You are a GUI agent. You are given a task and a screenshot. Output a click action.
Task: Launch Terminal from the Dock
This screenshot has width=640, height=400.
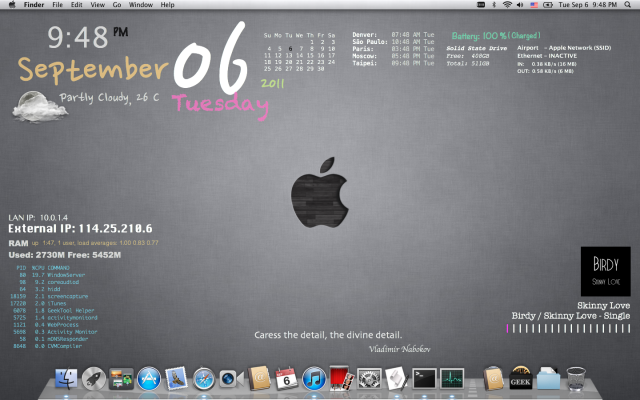(x=424, y=379)
